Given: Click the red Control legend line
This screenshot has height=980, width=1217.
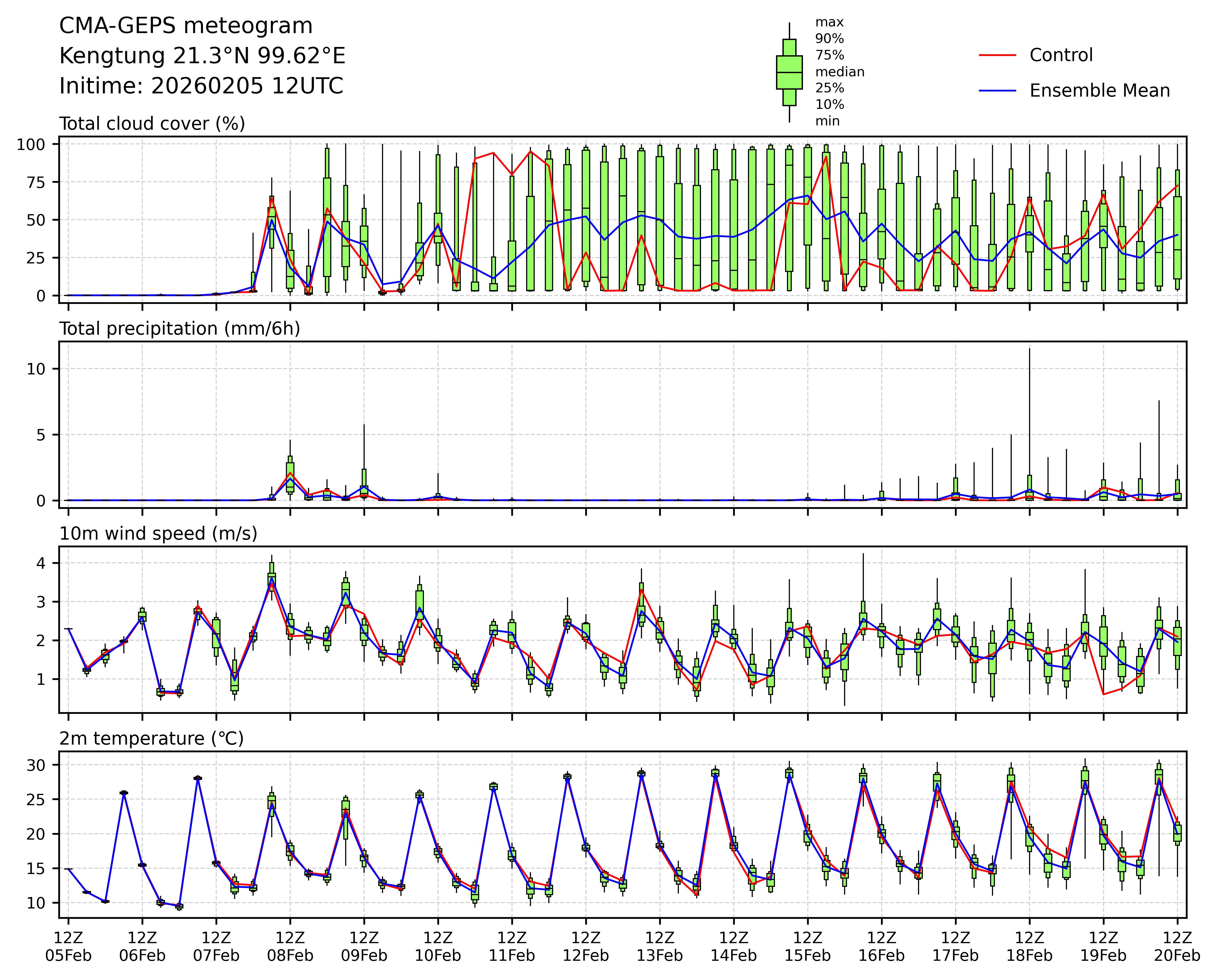Looking at the screenshot, I should [x=997, y=55].
